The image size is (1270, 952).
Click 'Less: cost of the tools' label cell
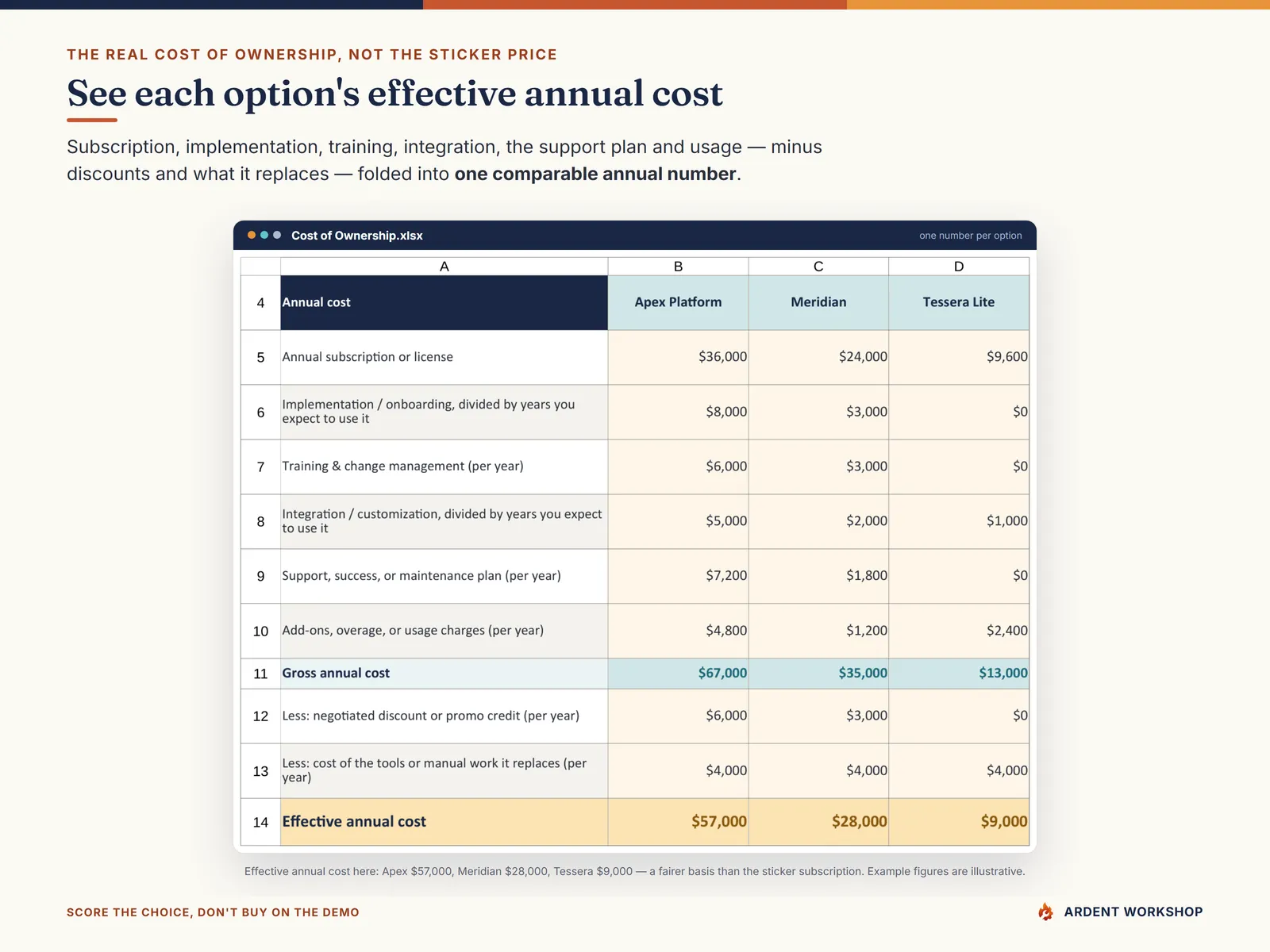[x=444, y=770]
